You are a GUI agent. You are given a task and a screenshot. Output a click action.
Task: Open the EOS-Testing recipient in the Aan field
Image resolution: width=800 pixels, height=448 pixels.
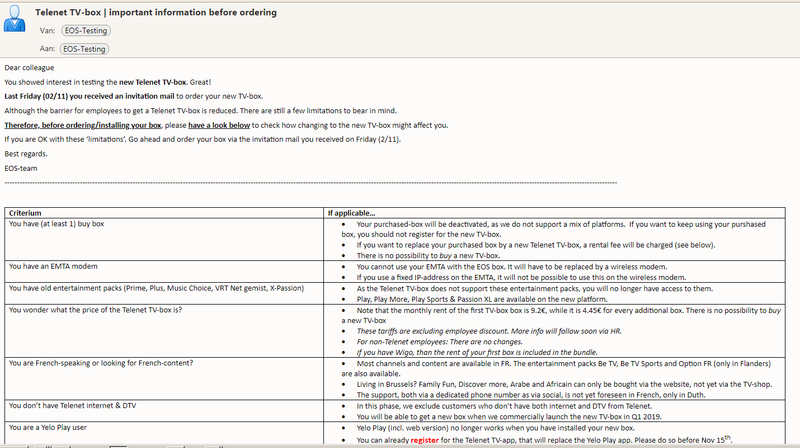click(86, 48)
